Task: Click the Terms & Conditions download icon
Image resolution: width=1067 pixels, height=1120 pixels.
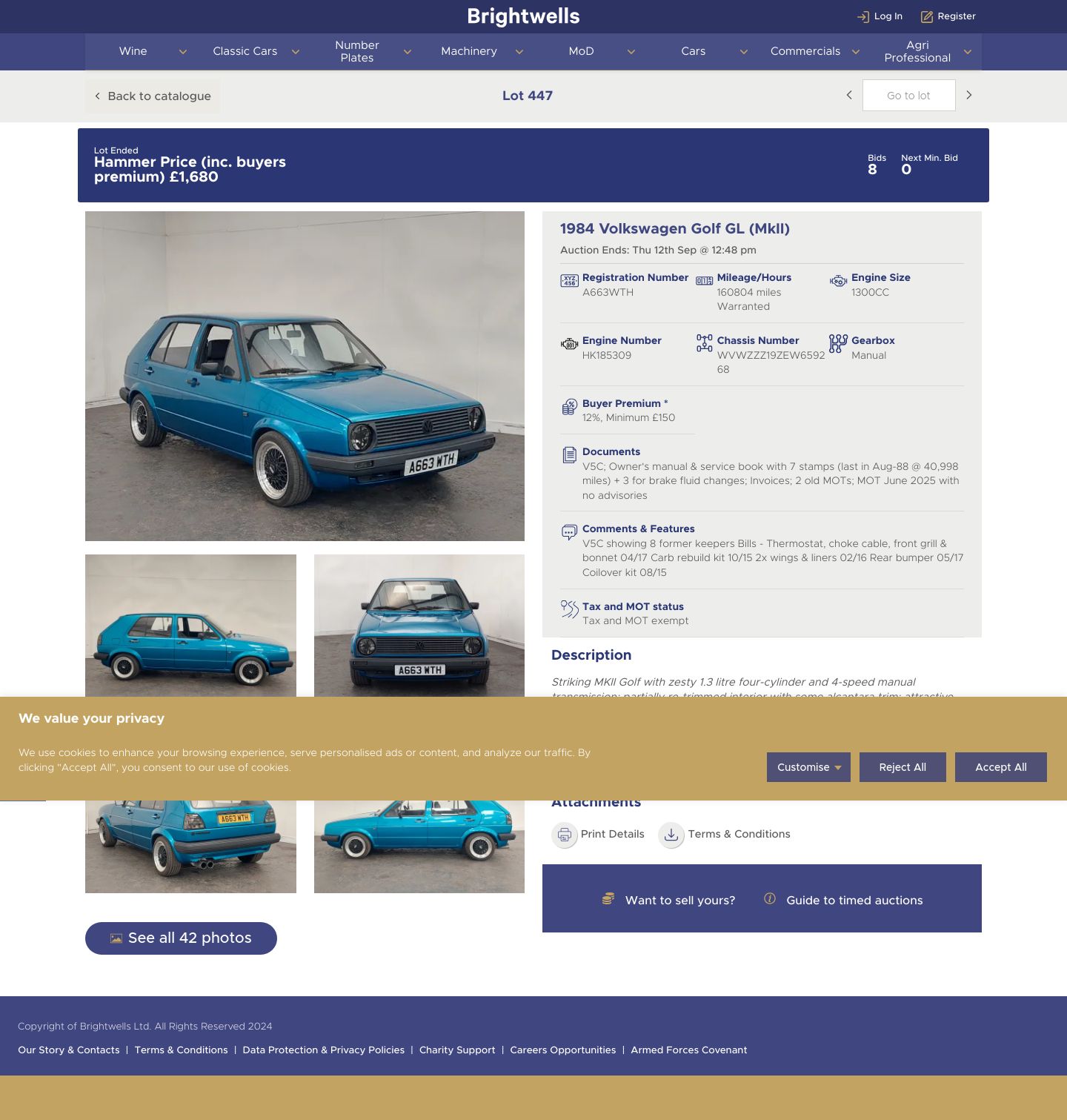Action: (671, 835)
